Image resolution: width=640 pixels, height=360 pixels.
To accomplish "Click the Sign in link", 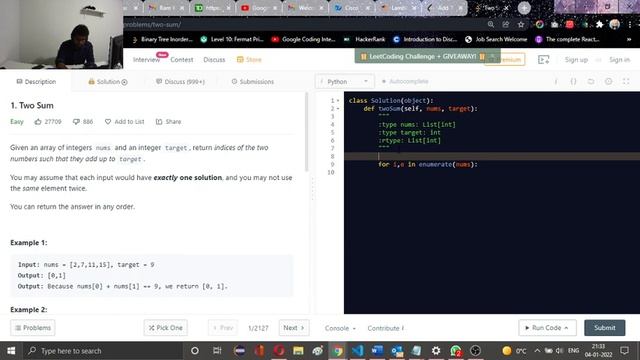I will coord(619,60).
